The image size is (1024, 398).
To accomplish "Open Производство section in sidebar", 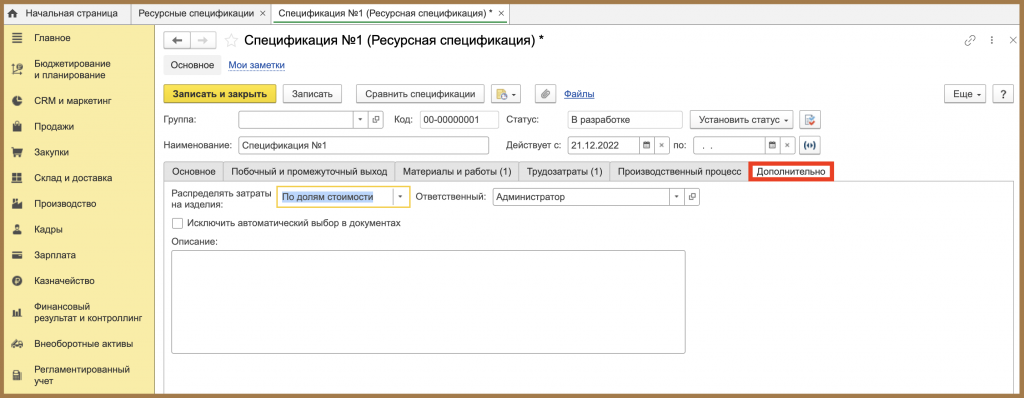I will [x=65, y=204].
